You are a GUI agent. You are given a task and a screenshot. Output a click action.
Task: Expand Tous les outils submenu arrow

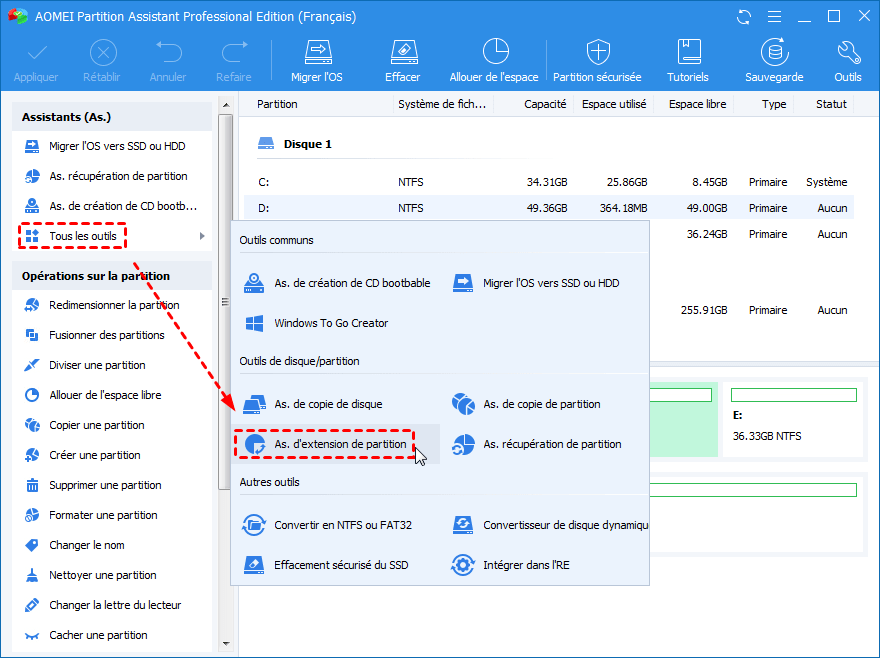202,236
